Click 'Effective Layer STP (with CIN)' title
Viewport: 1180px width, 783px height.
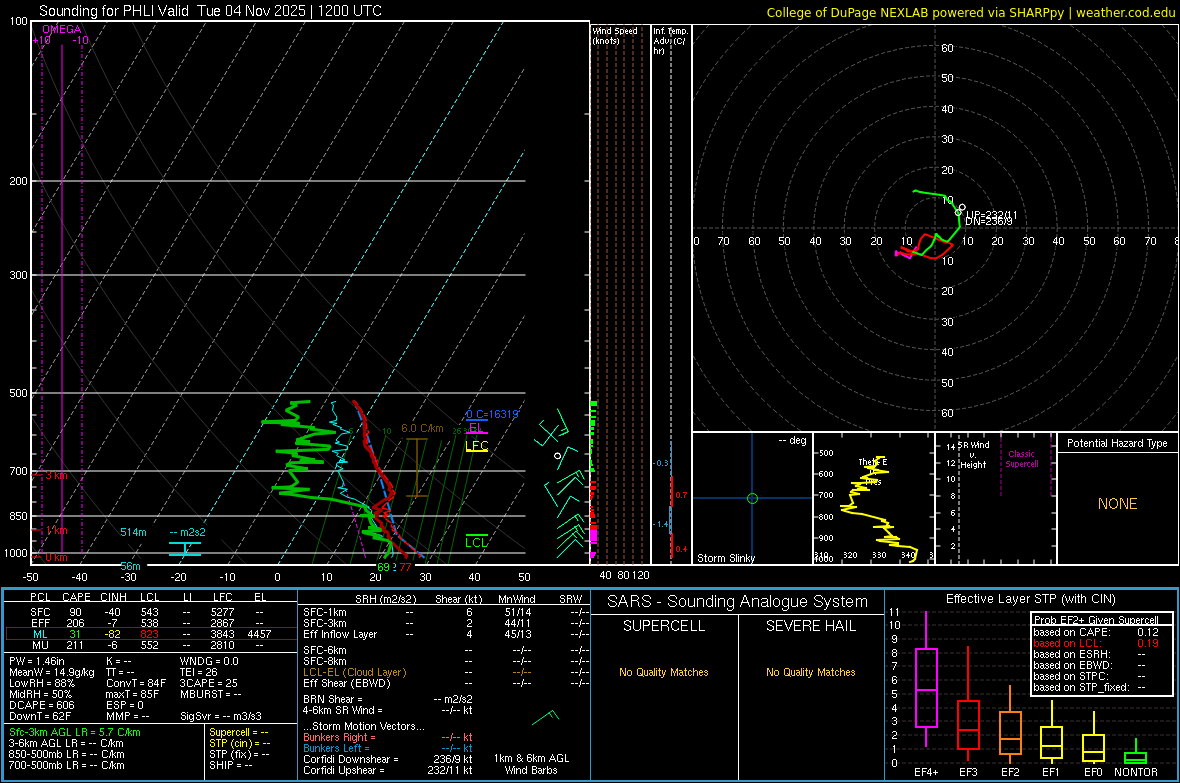pos(1030,599)
